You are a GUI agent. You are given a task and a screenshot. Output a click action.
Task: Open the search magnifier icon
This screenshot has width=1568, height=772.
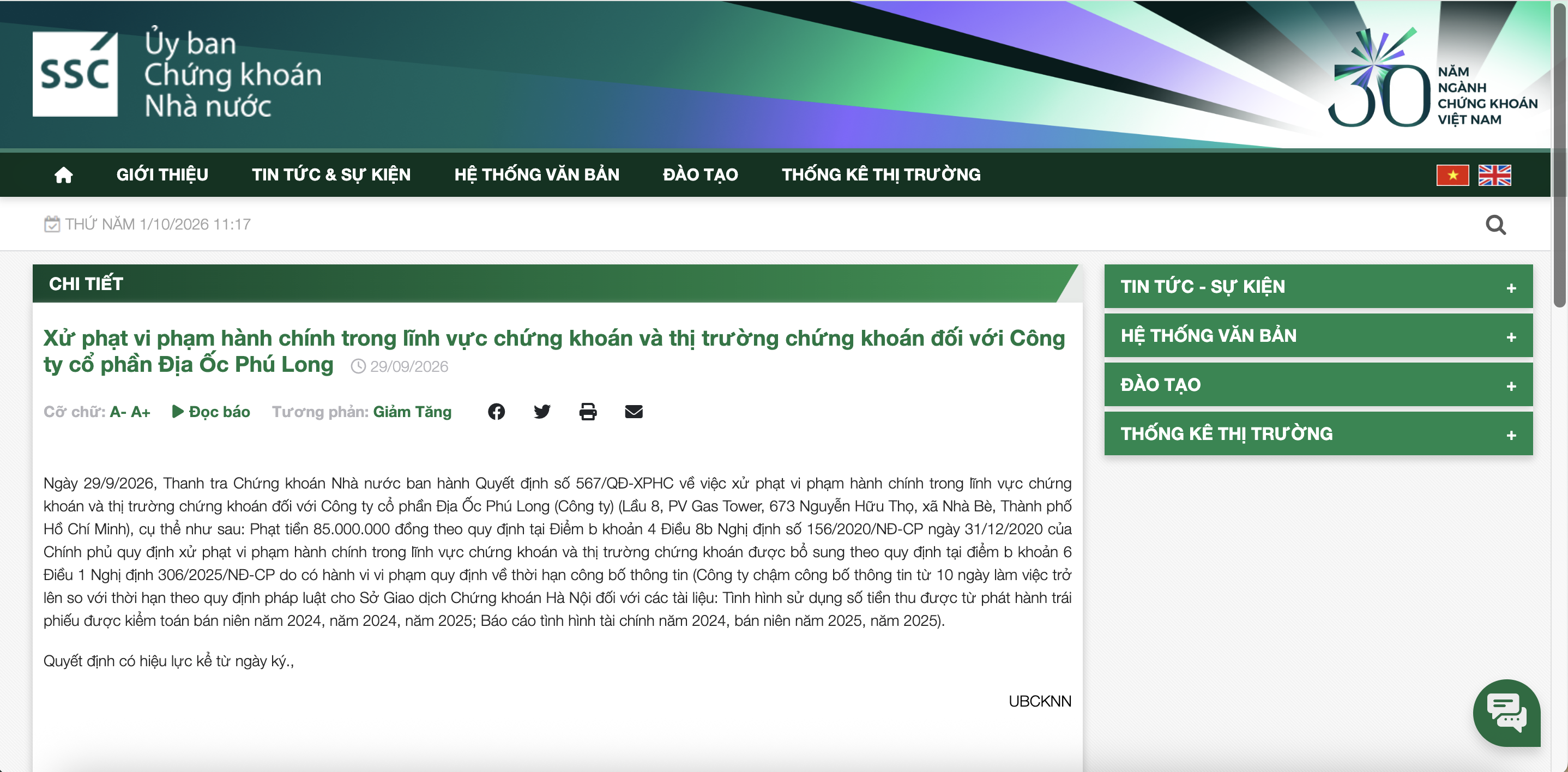point(1495,225)
